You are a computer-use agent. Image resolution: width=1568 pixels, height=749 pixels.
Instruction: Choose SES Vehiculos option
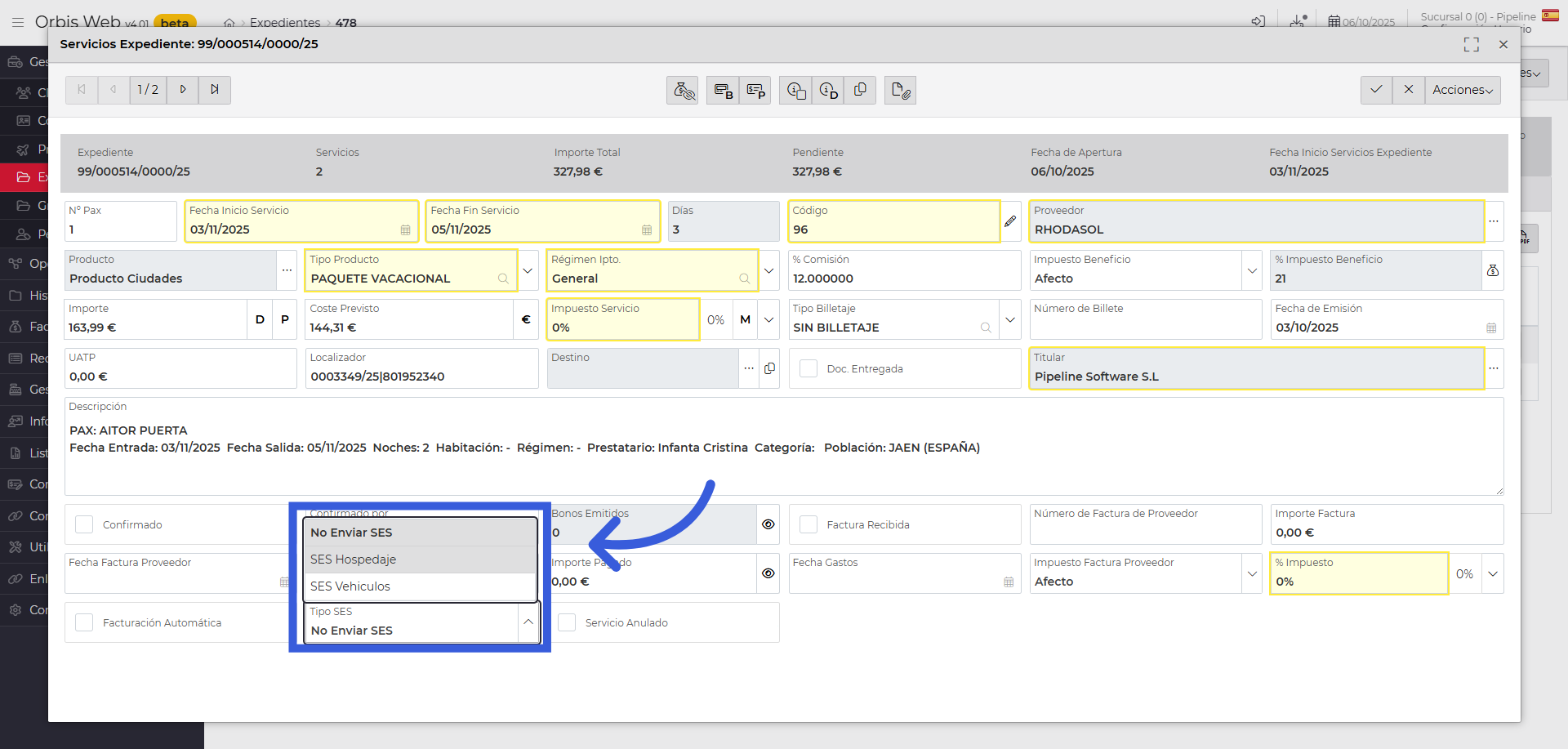tap(350, 586)
